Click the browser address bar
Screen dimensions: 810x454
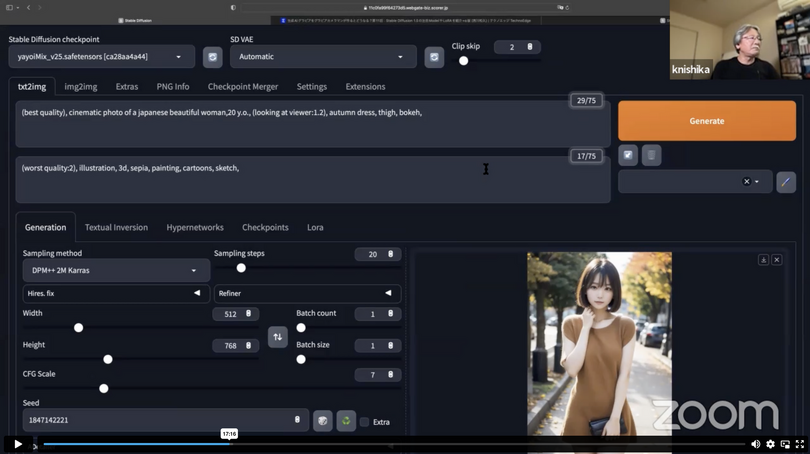406,8
